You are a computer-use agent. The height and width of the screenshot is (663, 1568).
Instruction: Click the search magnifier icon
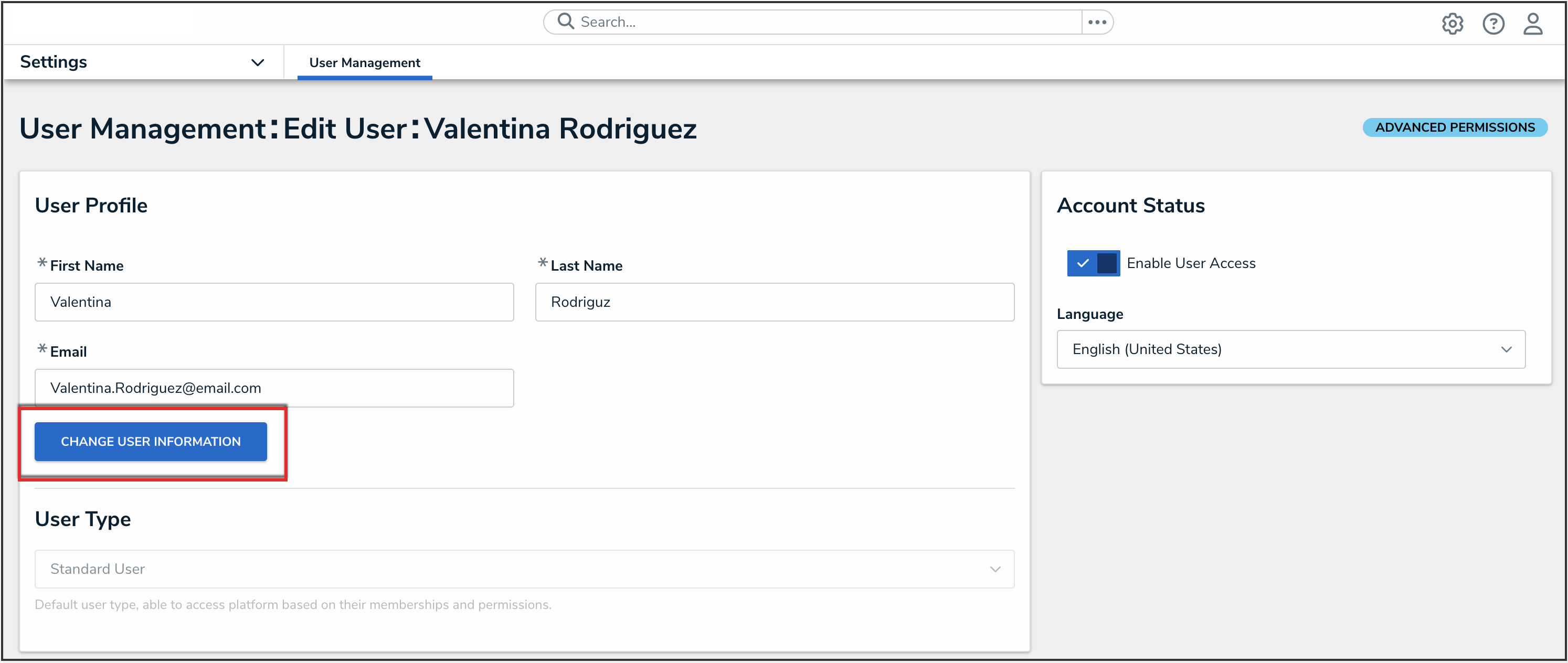[x=566, y=22]
